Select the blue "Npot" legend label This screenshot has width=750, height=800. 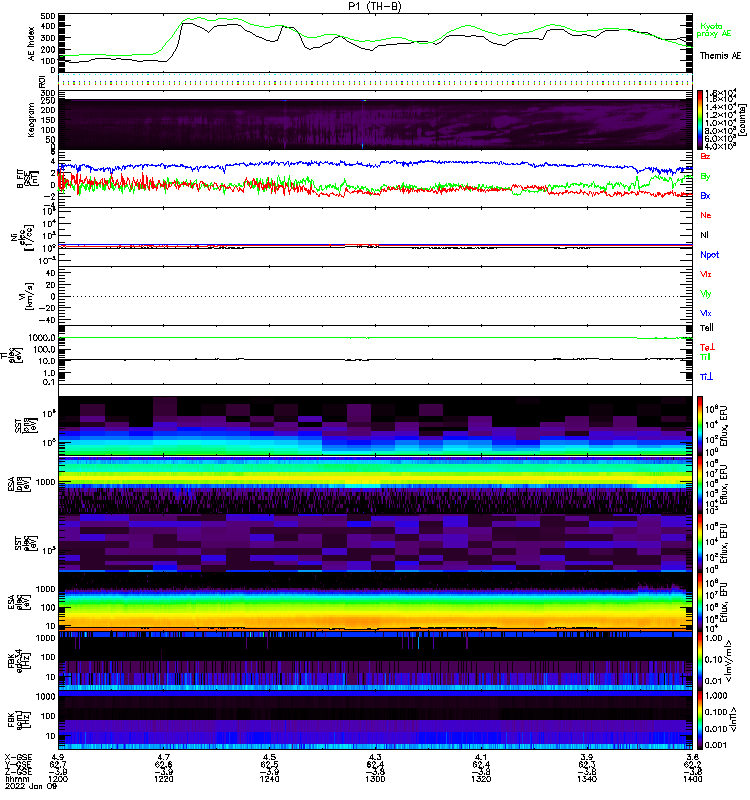click(x=709, y=255)
